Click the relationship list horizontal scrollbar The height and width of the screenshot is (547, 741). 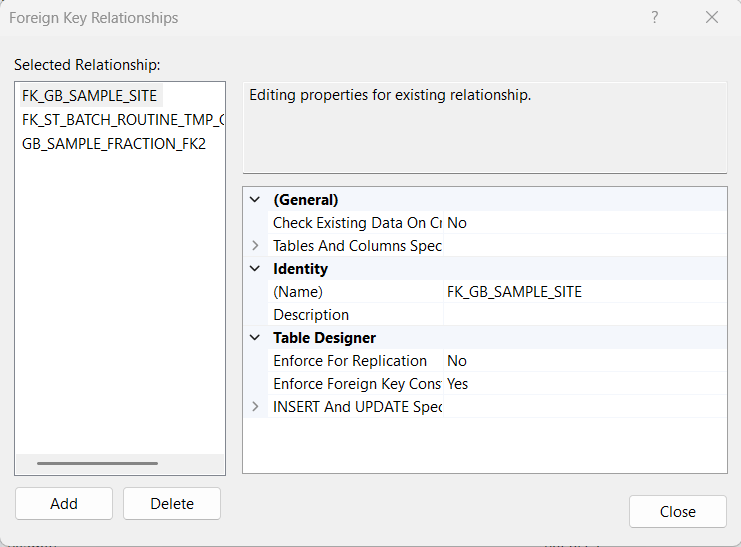pyautogui.click(x=97, y=463)
